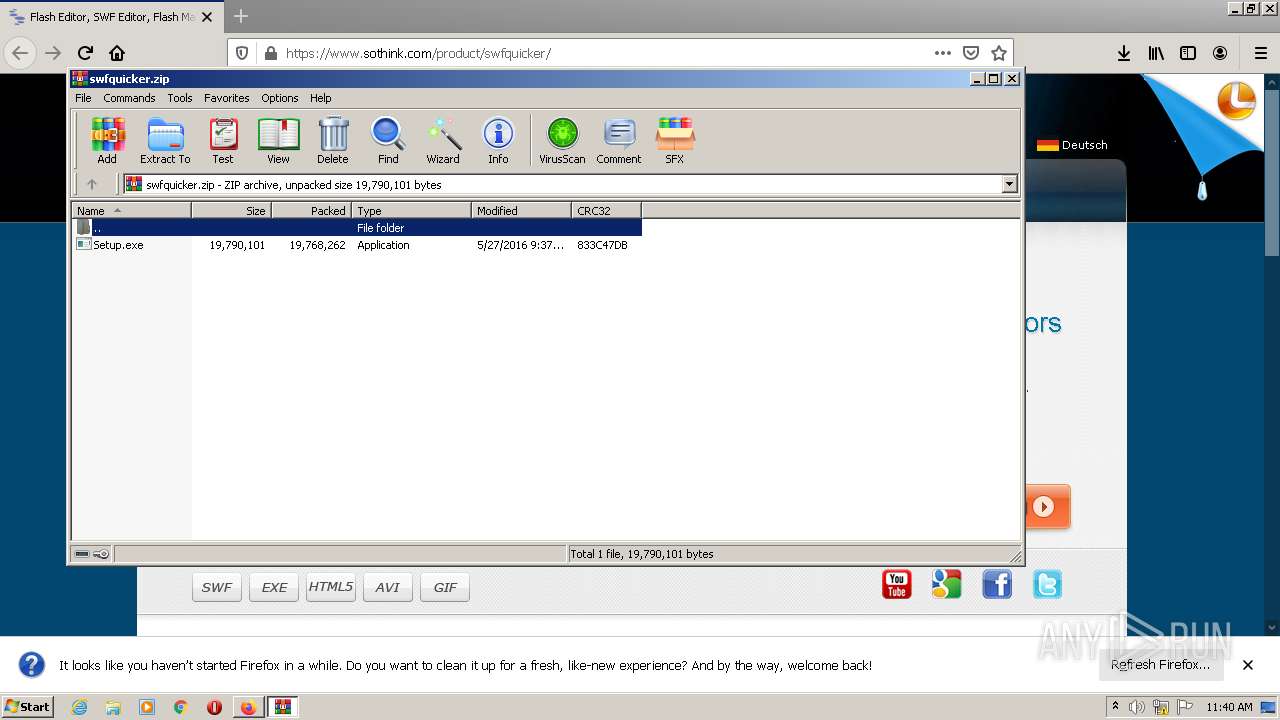
Task: Sort by the Packed column header
Action: click(x=311, y=210)
